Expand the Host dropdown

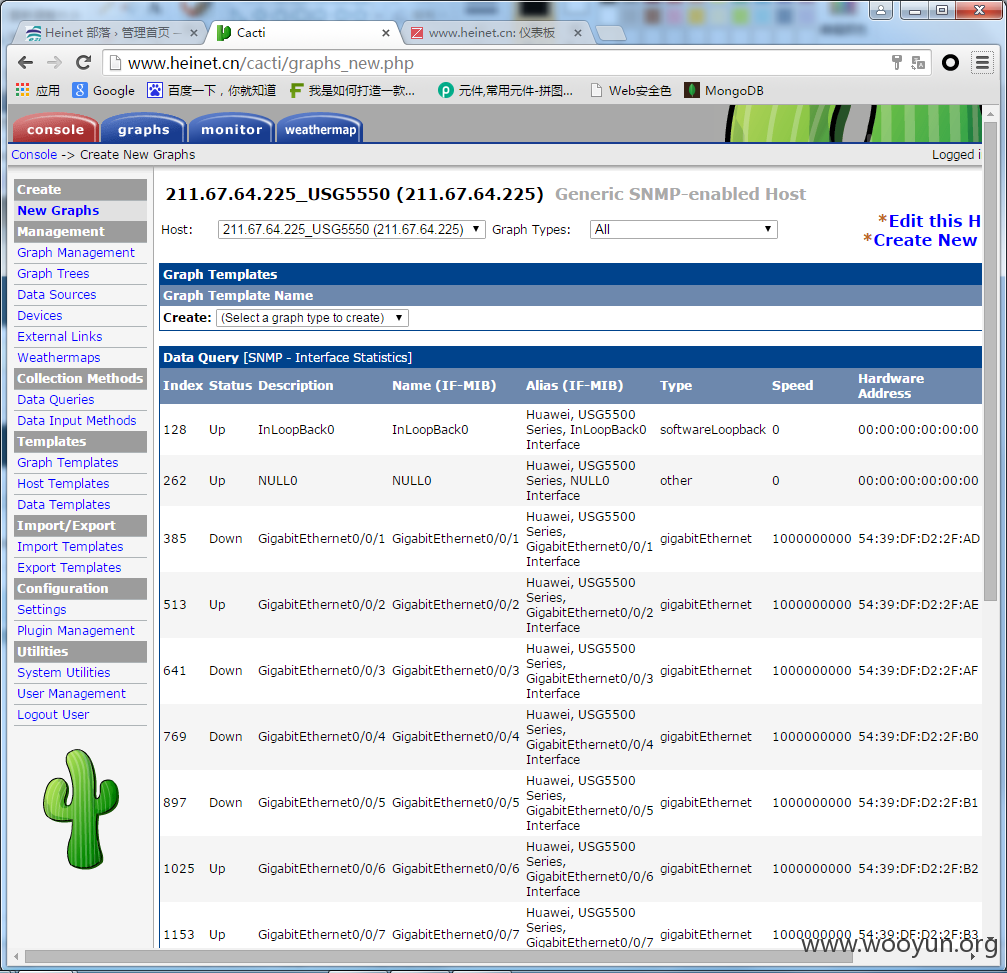coord(351,229)
